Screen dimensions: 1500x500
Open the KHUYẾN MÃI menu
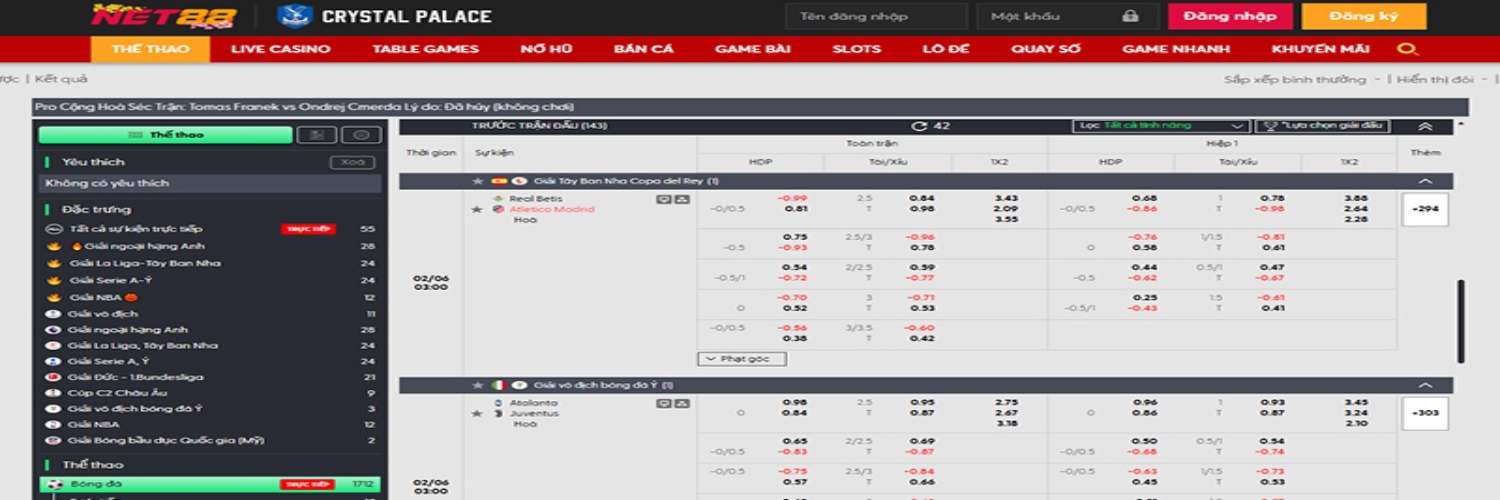1320,49
